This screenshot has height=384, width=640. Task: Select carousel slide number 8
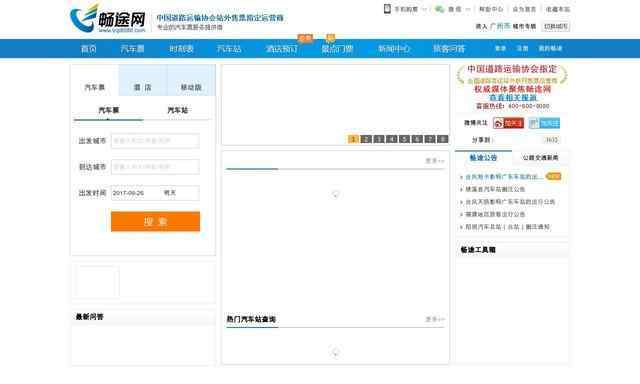(442, 139)
